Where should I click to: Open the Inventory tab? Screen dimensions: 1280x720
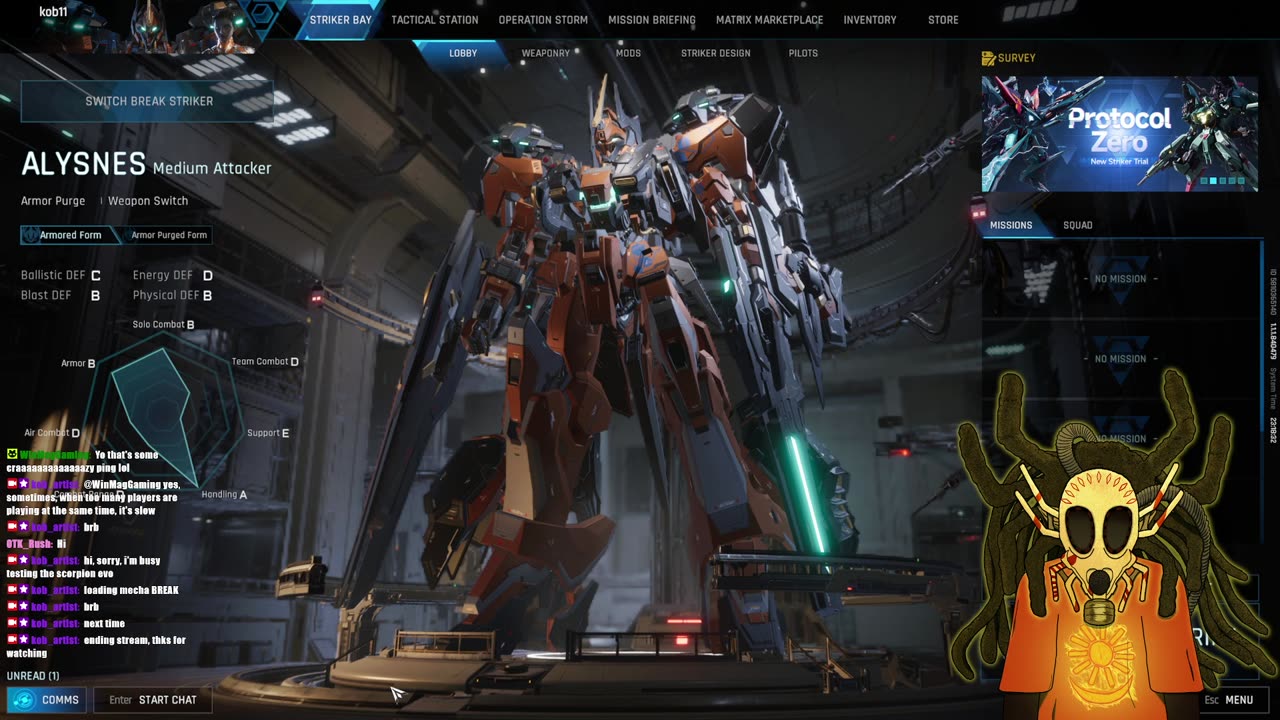(x=870, y=20)
